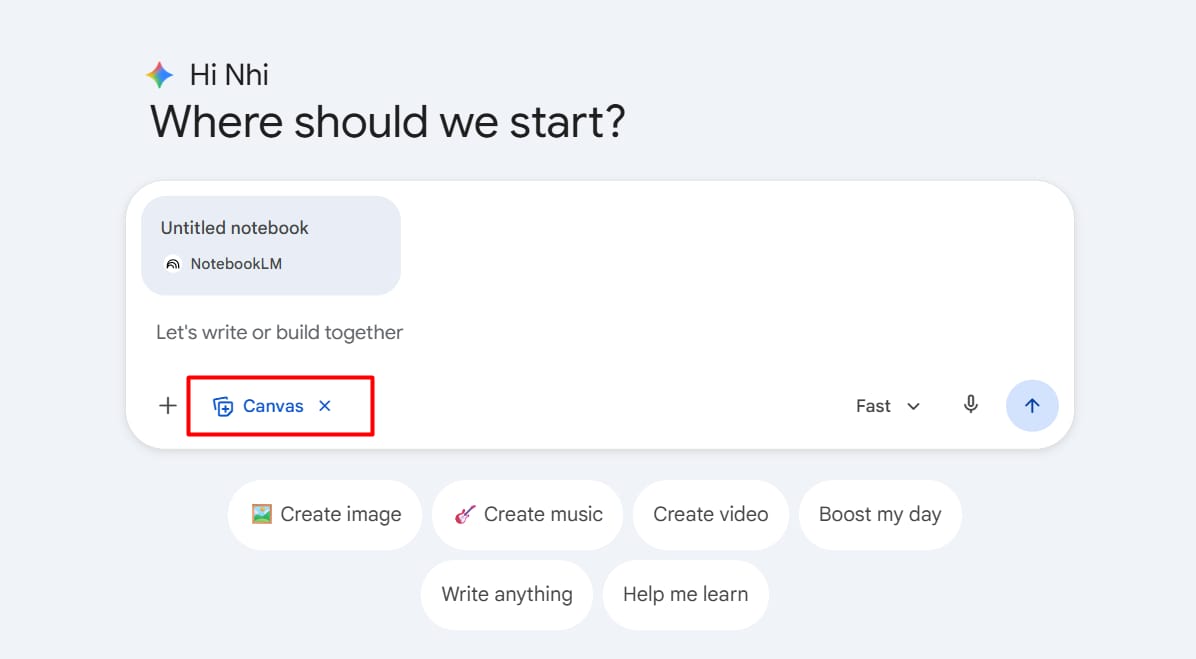Choose the Create video suggestion
Viewport: 1196px width, 659px height.
(x=710, y=514)
